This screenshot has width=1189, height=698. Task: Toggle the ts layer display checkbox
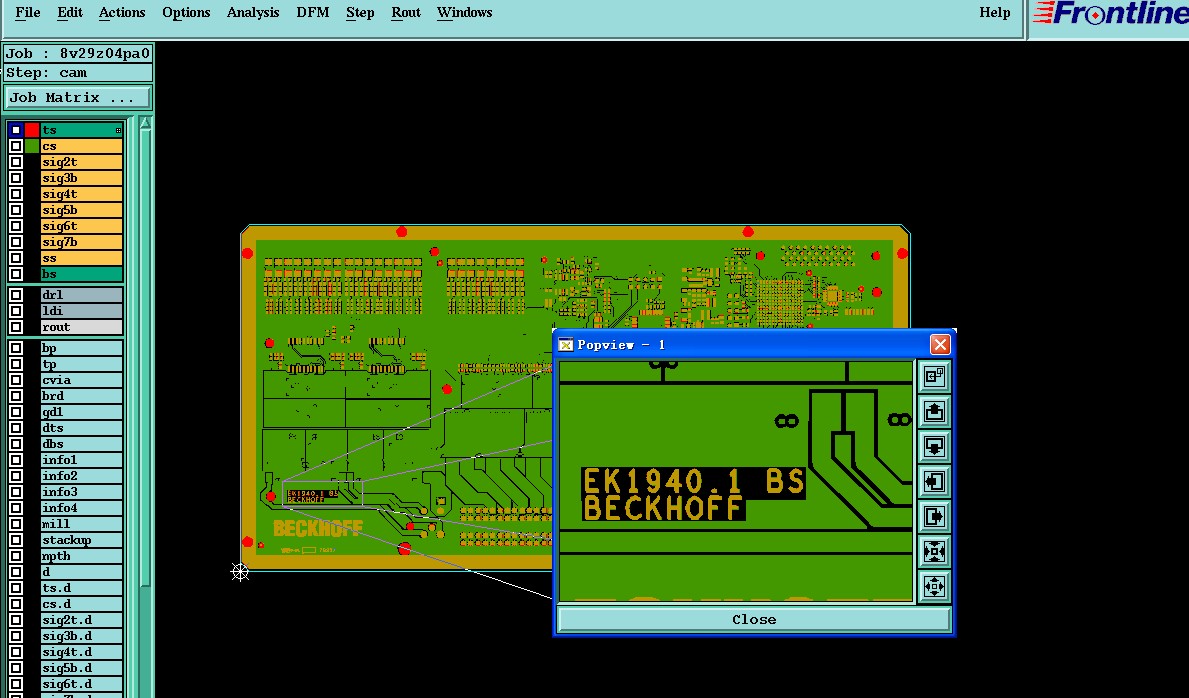[x=16, y=130]
